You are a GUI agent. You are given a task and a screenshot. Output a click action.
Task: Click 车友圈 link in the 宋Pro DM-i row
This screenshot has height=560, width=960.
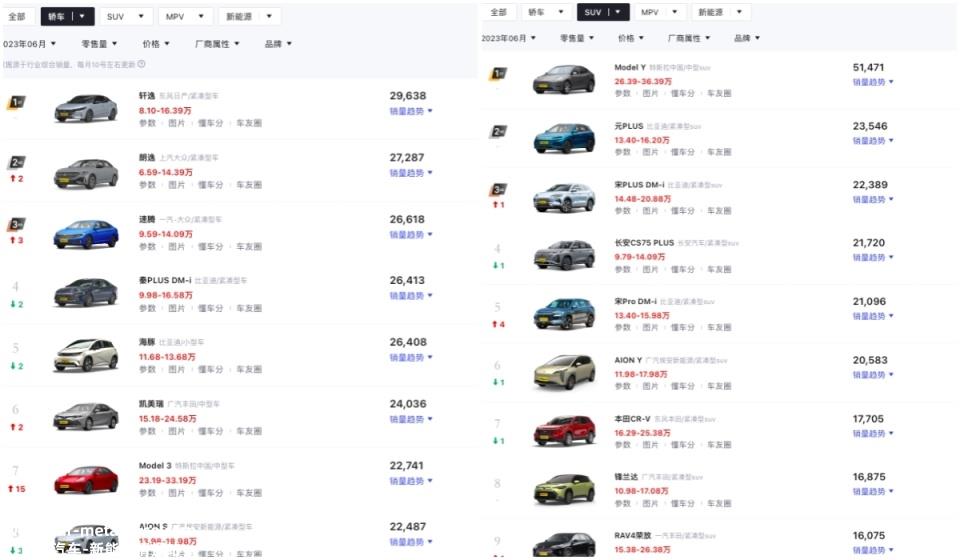(719, 327)
